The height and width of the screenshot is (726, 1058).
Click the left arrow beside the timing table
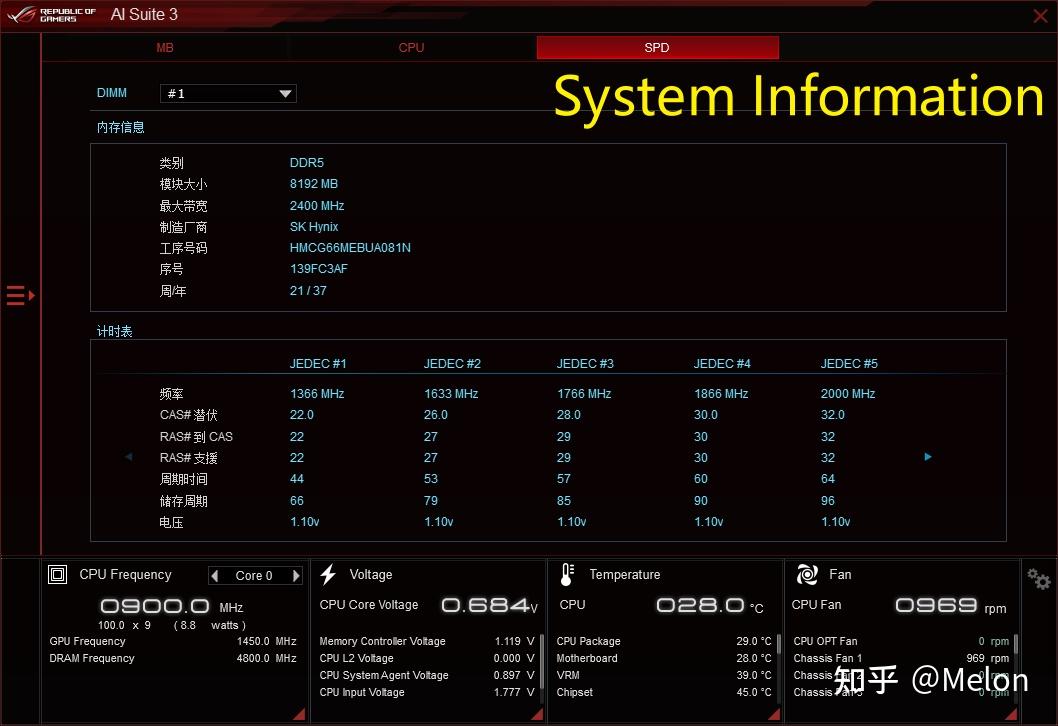[128, 457]
